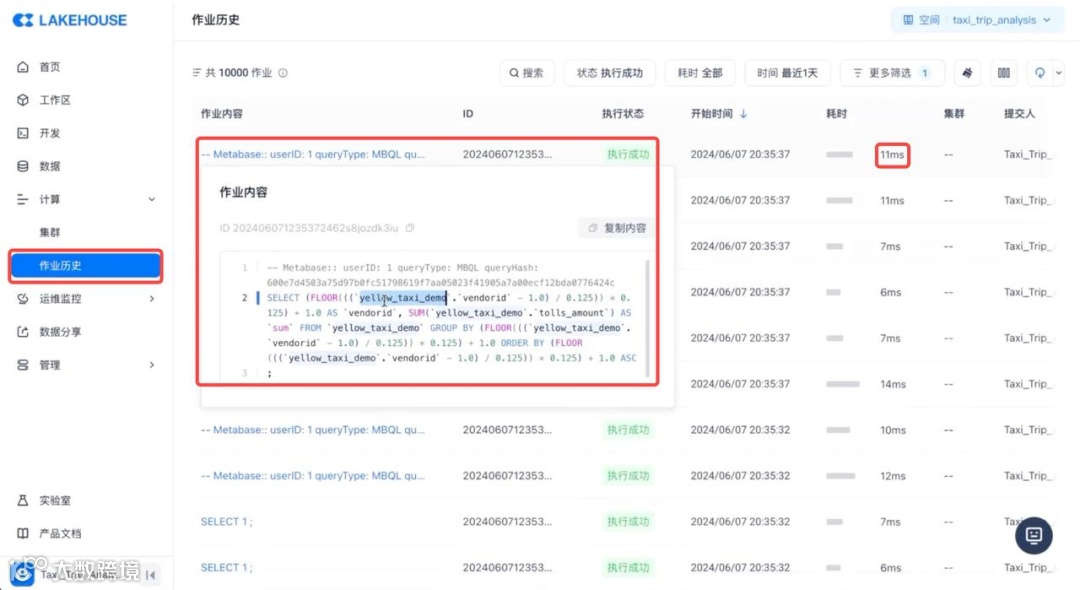This screenshot has height=590, width=1080.
Task: Open the 耗时 全部 filter
Action: coord(700,73)
